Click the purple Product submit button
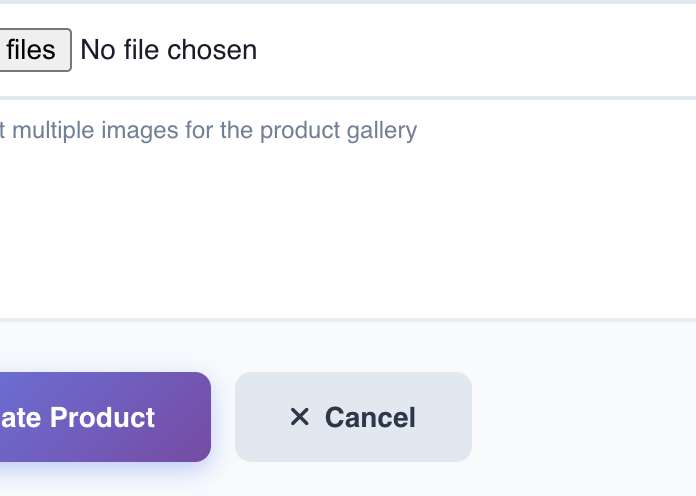This screenshot has height=496, width=696. pyautogui.click(x=100, y=417)
